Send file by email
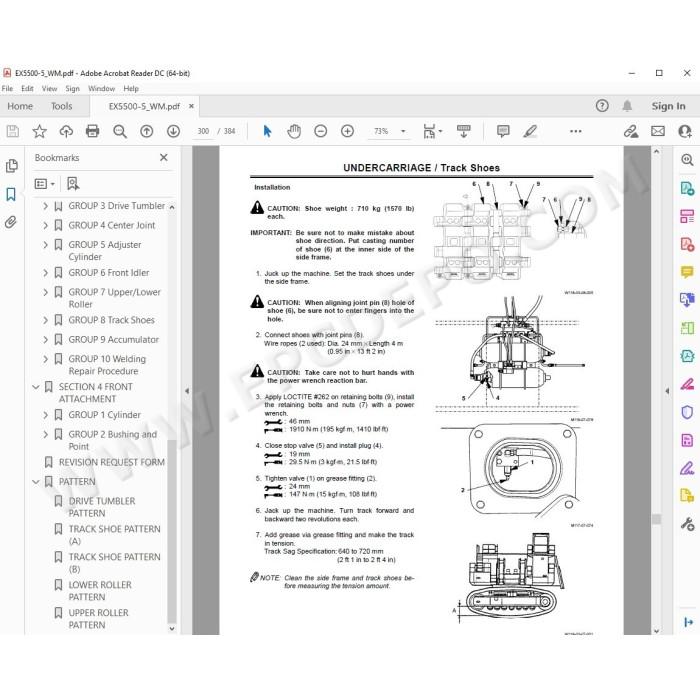Viewport: 700px width, 700px height. click(658, 131)
